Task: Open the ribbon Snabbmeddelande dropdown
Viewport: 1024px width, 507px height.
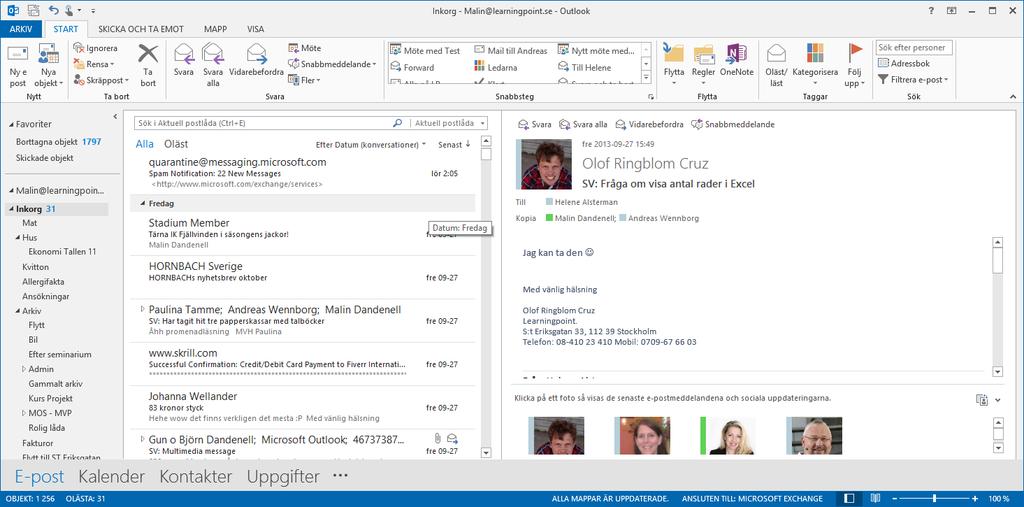Action: pyautogui.click(x=332, y=64)
